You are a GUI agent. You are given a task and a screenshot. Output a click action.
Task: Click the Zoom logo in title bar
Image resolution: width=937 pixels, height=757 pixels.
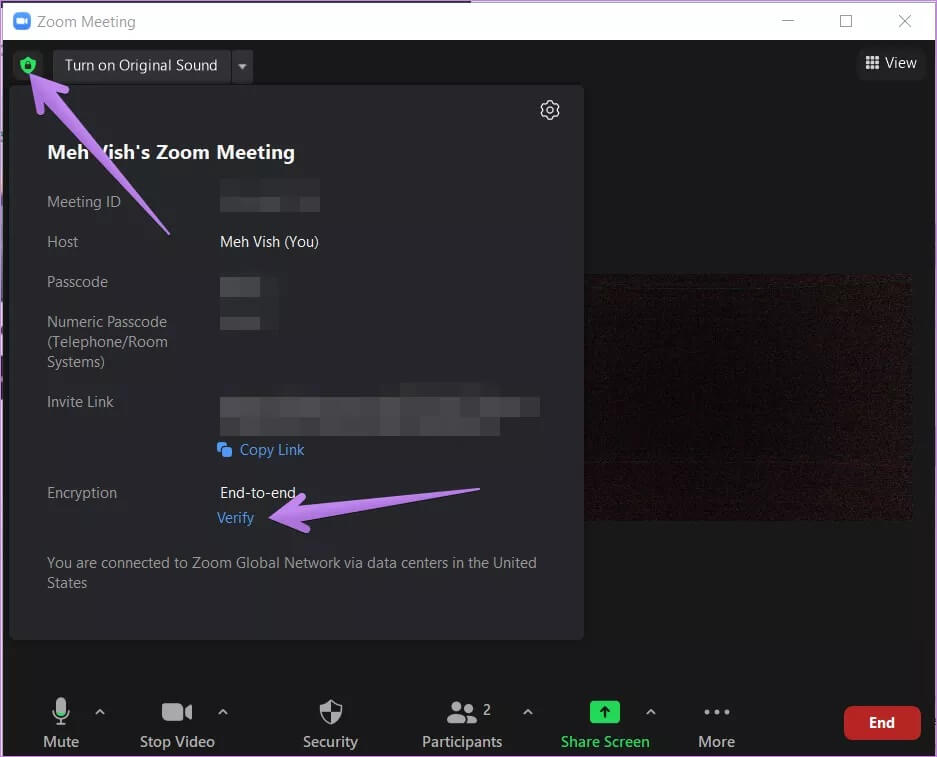[22, 22]
